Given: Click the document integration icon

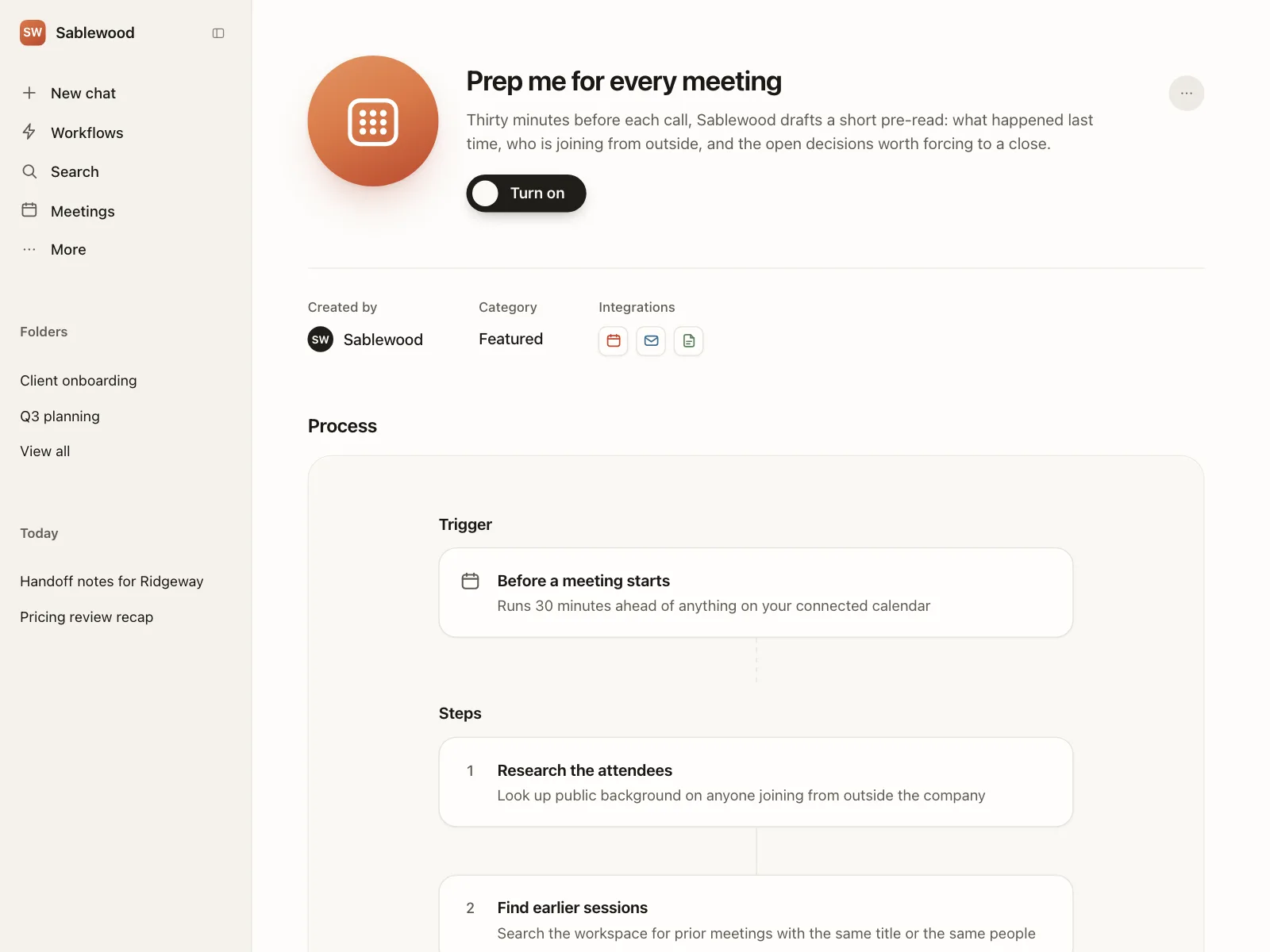Looking at the screenshot, I should [x=688, y=341].
